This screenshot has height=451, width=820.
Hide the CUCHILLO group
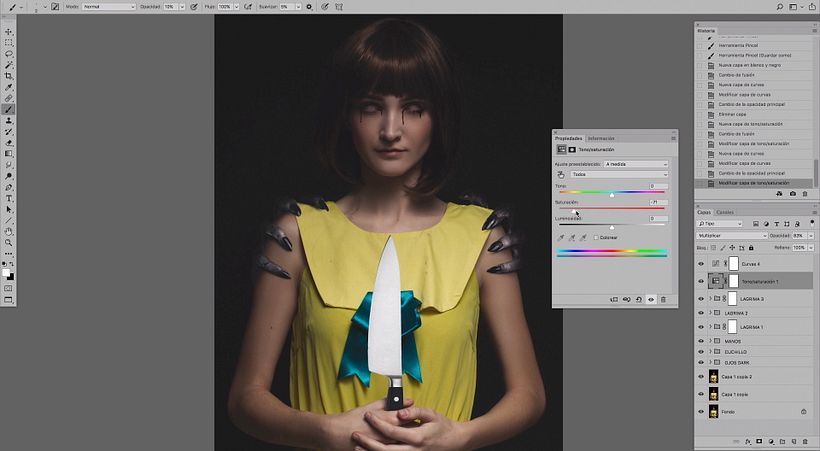tap(701, 352)
